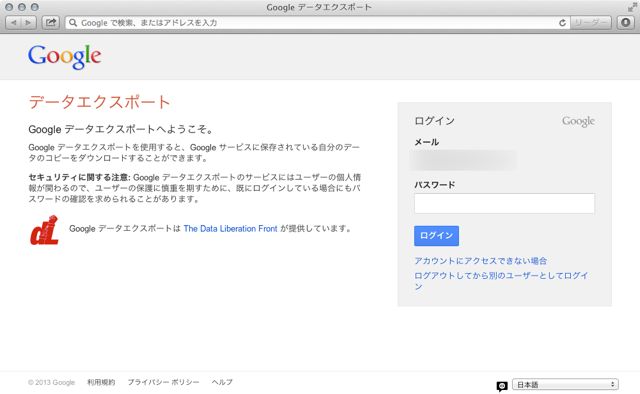Open the アカウントにアクセスできない場合 link
The height and width of the screenshot is (394, 640).
tap(480, 260)
